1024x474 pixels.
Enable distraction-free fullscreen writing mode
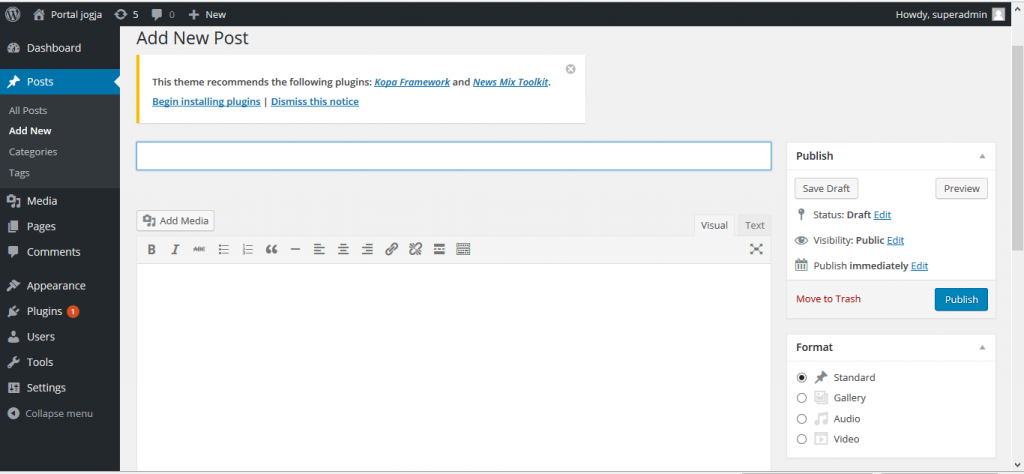pyautogui.click(x=756, y=249)
